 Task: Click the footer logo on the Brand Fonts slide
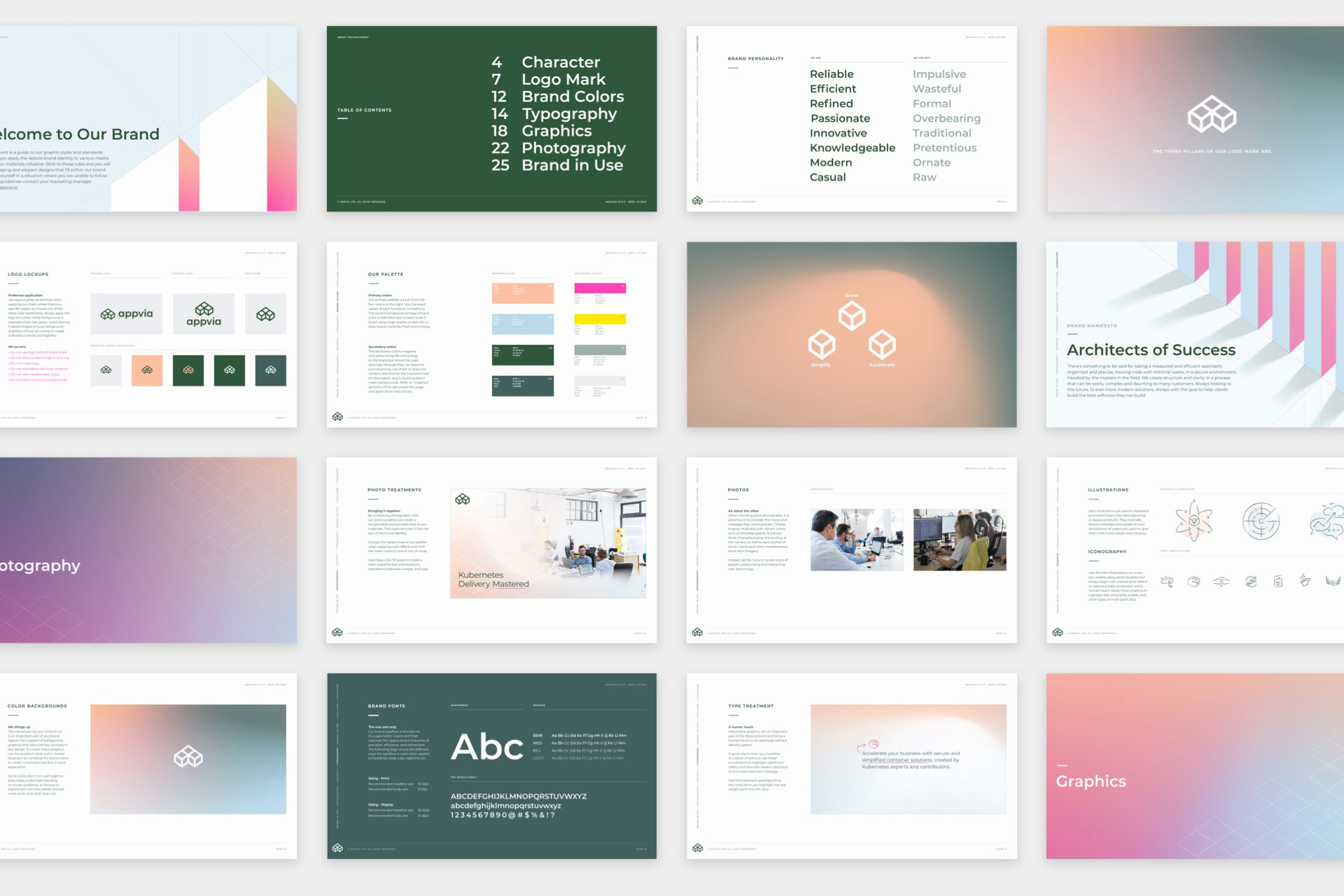[337, 848]
